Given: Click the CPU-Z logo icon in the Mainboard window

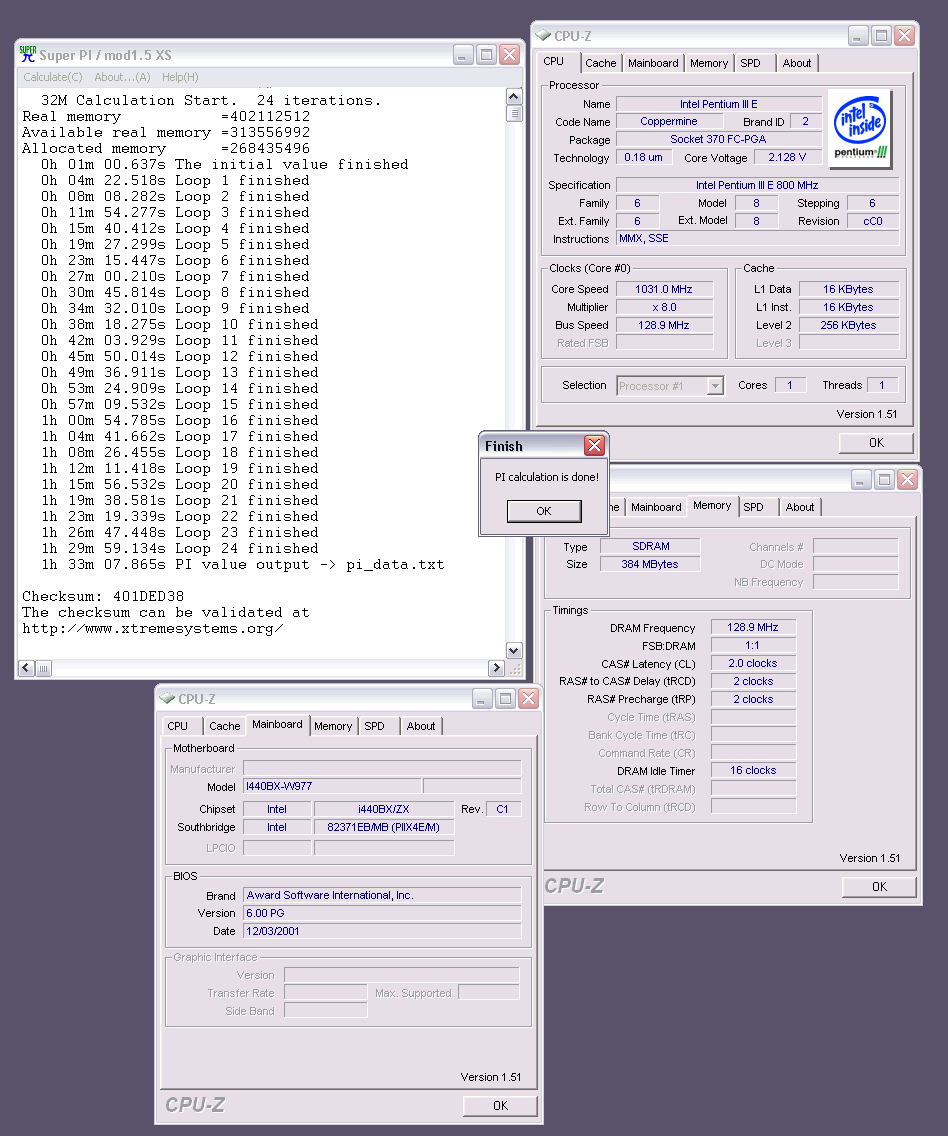Looking at the screenshot, I should click(x=167, y=698).
